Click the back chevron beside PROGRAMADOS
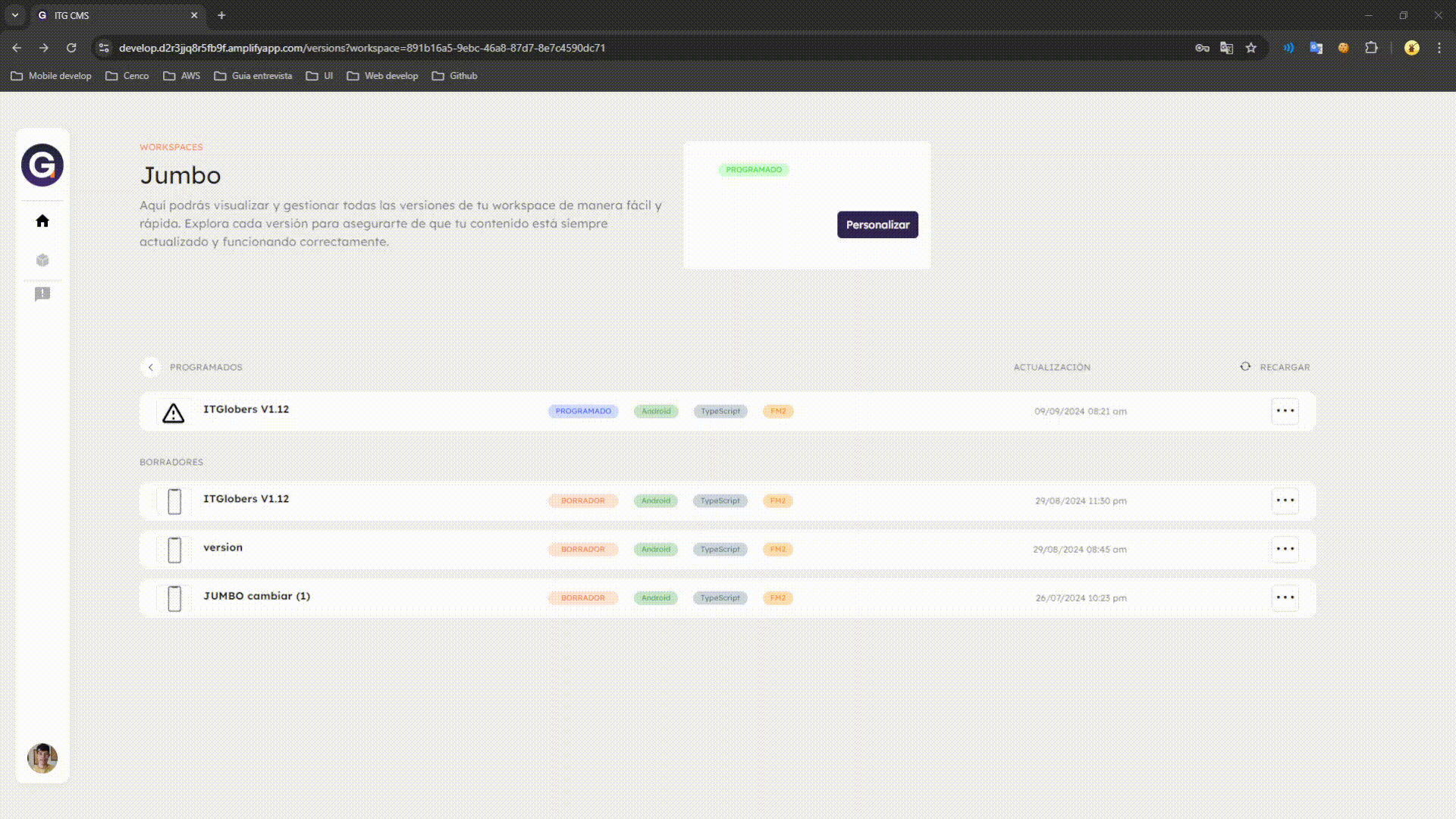 coord(151,367)
